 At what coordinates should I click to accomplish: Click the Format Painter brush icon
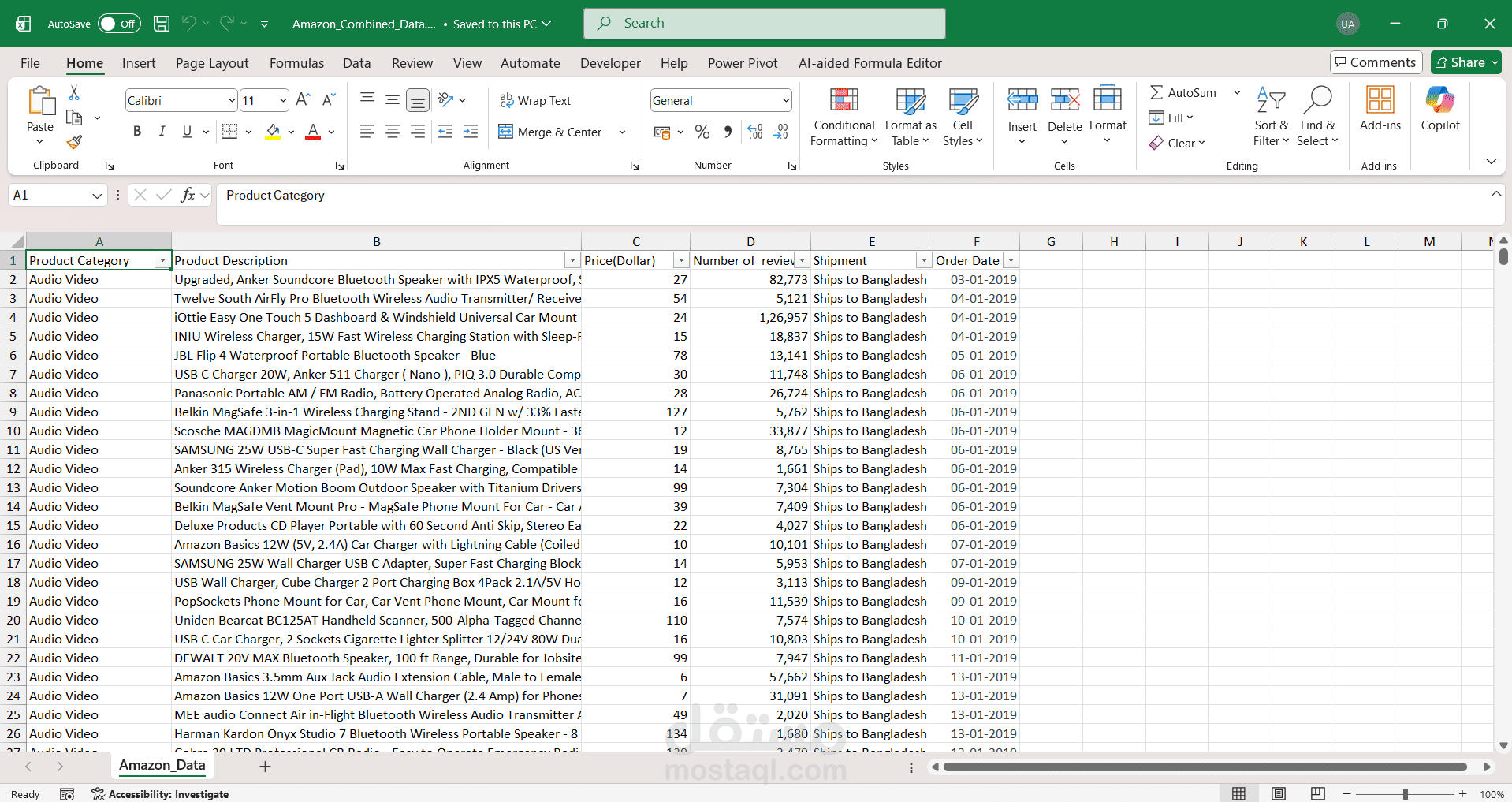pos(74,143)
